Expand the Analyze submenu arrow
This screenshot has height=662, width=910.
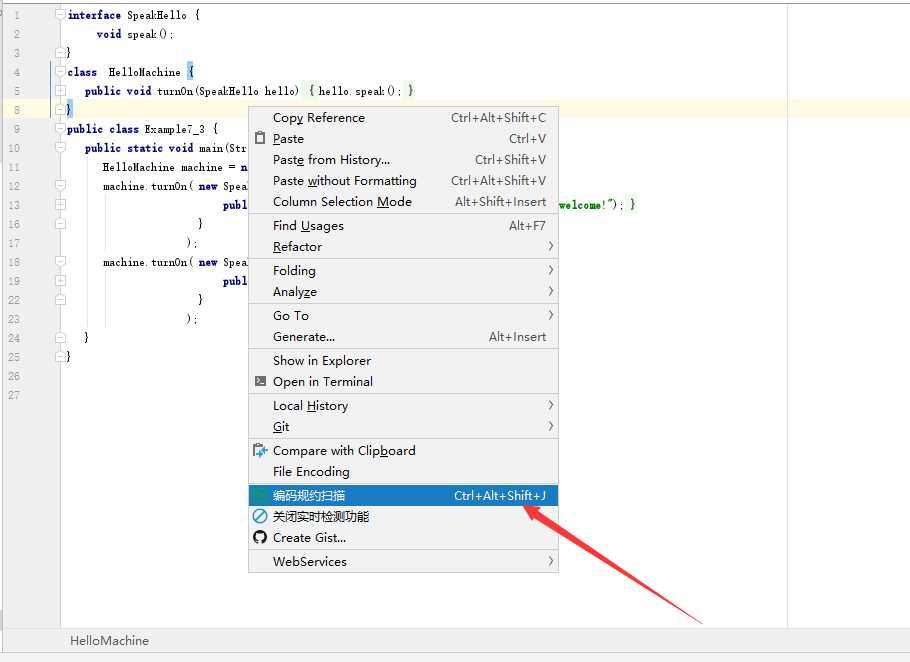pyautogui.click(x=550, y=291)
